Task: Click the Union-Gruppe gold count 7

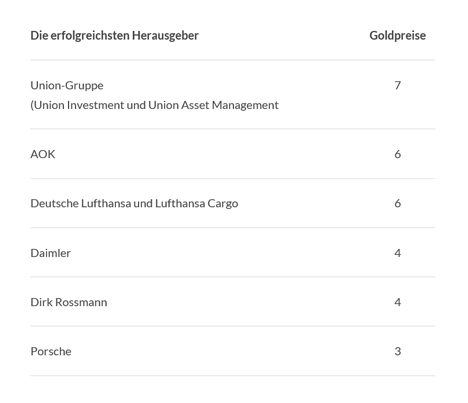Action: (397, 85)
